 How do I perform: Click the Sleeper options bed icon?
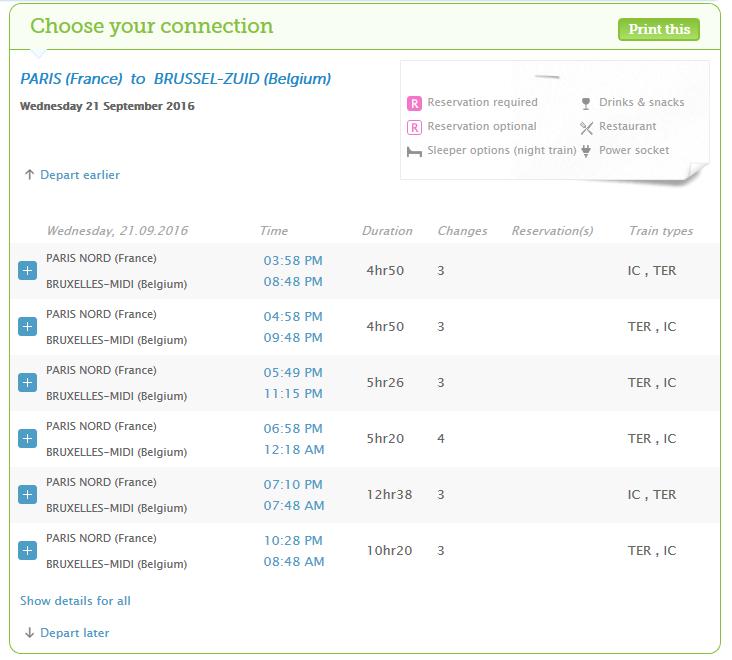(x=414, y=152)
